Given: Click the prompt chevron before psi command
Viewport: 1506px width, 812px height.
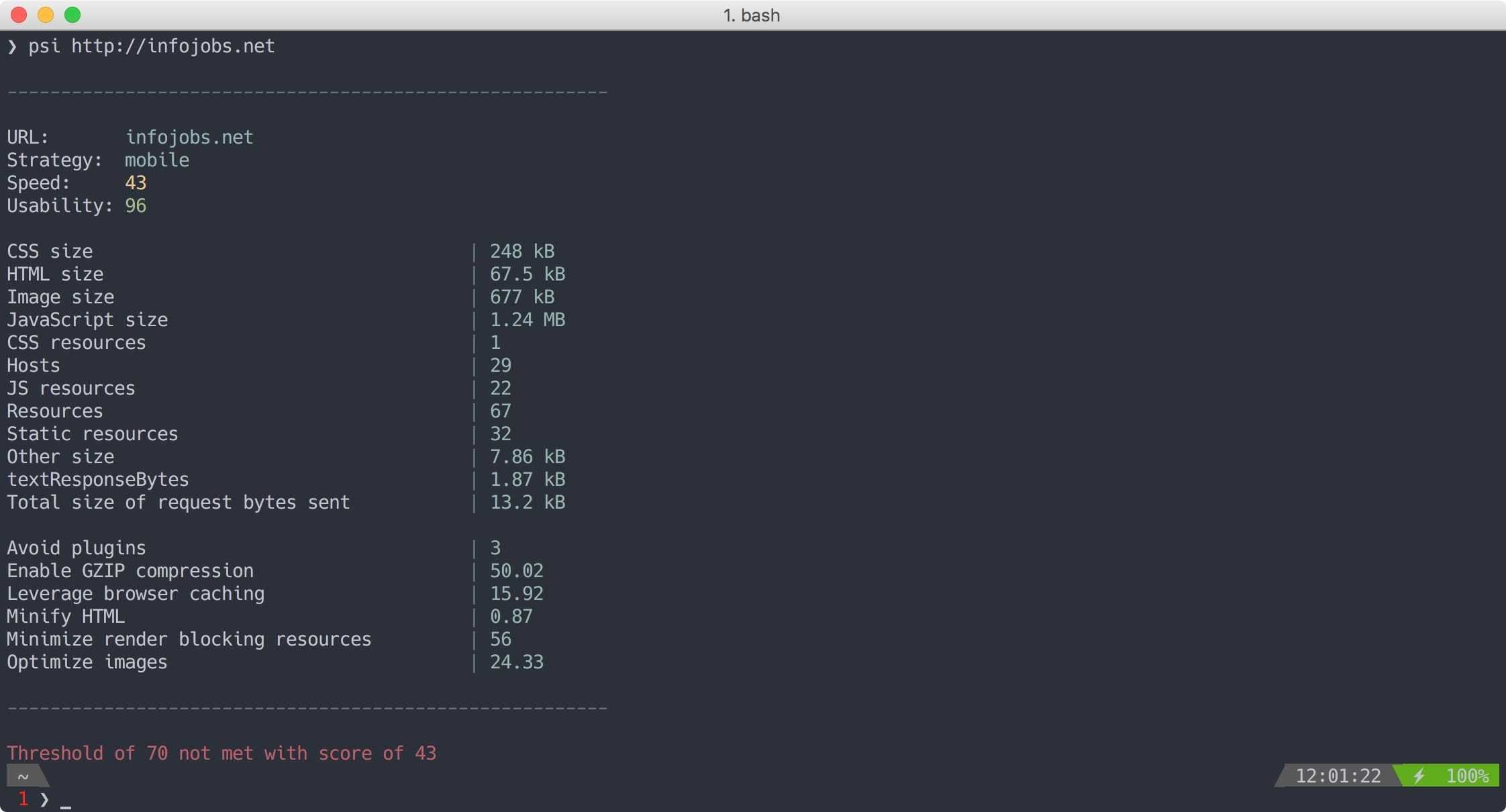Looking at the screenshot, I should click(x=12, y=46).
